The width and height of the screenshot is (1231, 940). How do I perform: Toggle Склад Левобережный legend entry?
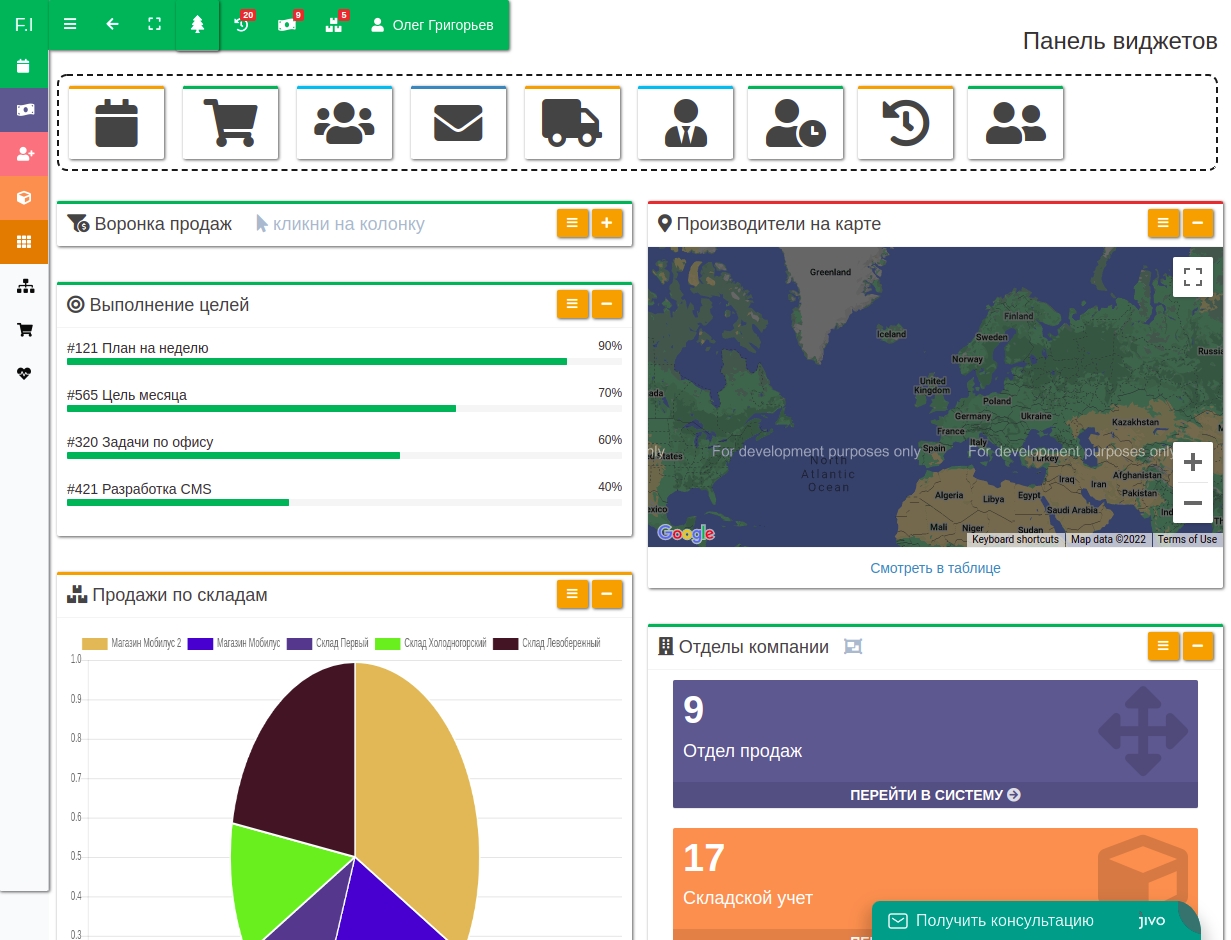click(547, 643)
